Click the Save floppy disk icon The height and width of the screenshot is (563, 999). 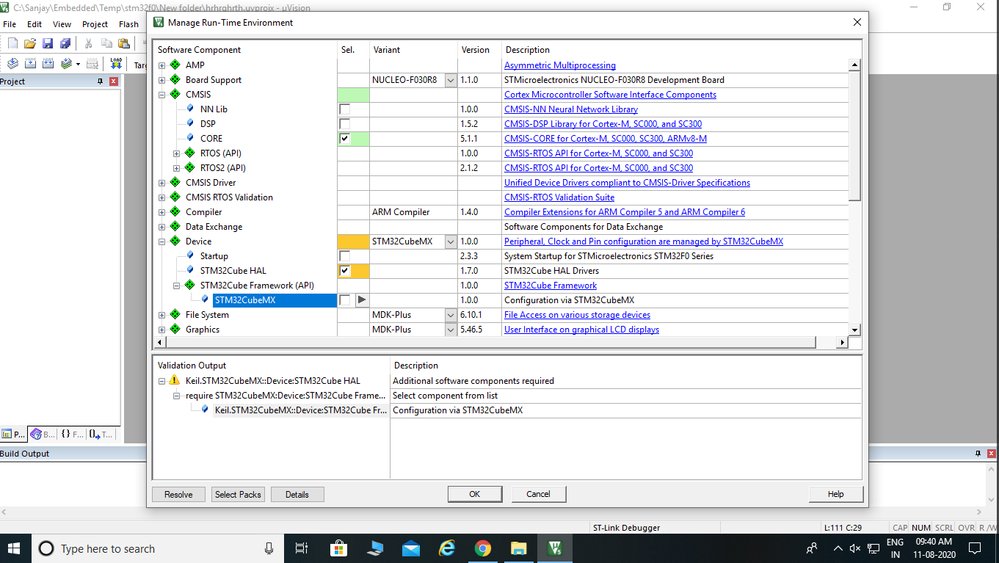[x=48, y=43]
